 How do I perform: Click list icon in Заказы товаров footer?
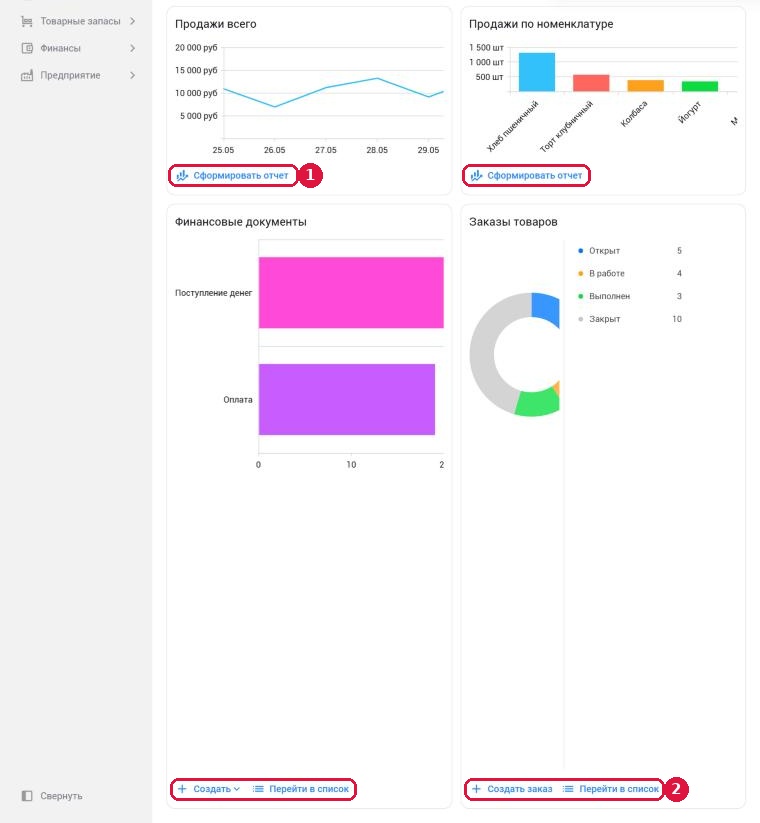[x=568, y=789]
